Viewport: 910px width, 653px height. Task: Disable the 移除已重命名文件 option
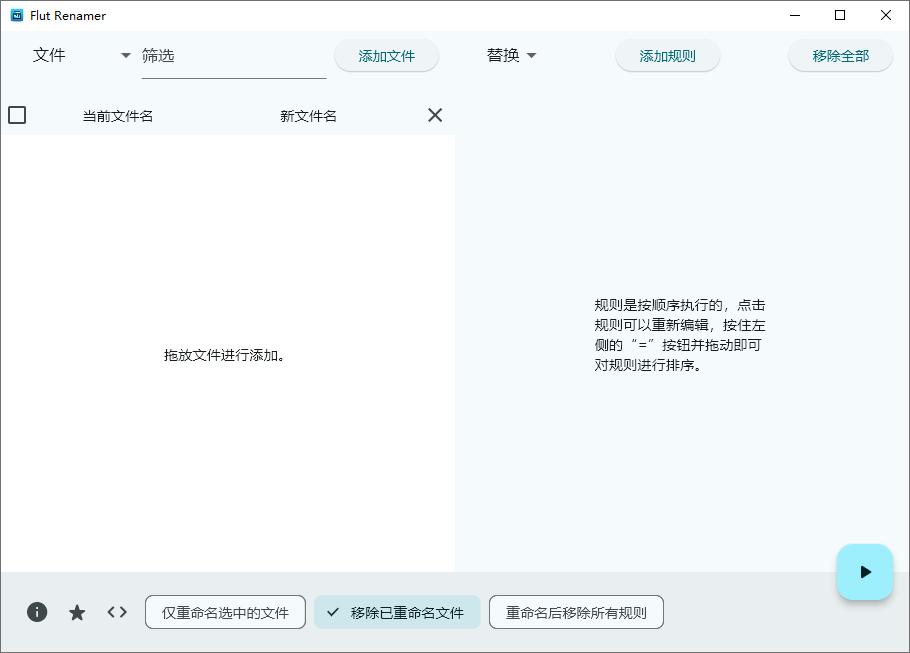pyautogui.click(x=397, y=612)
